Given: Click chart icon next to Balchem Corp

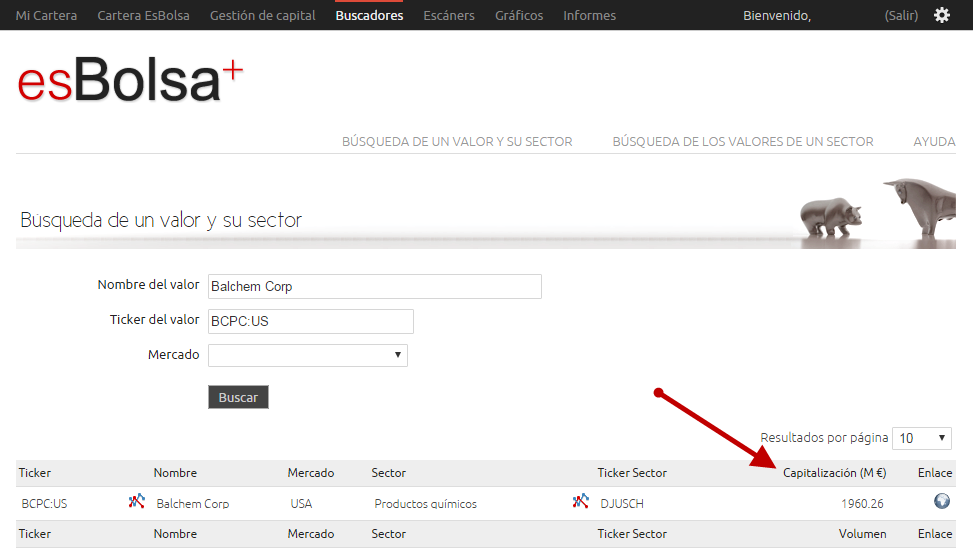Looking at the screenshot, I should pyautogui.click(x=137, y=502).
